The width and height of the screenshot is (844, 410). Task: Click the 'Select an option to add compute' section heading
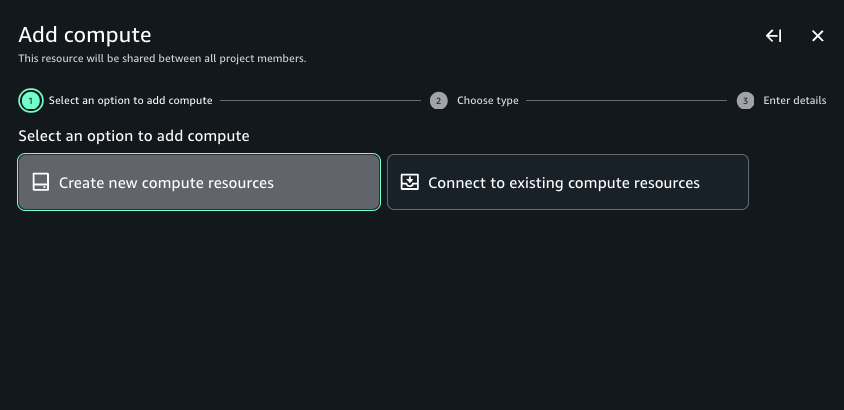pyautogui.click(x=134, y=136)
